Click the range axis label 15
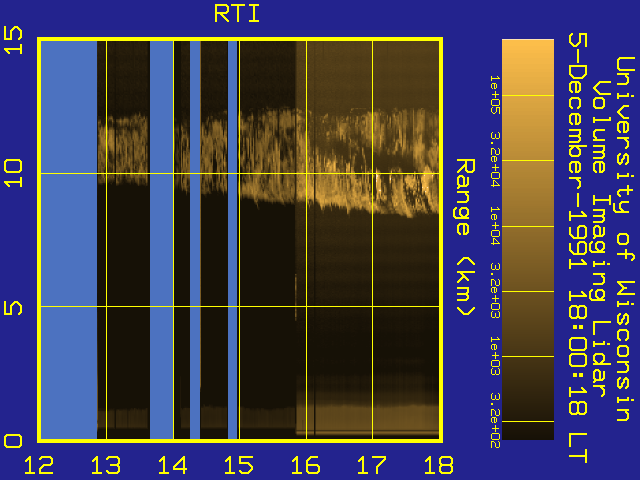Image resolution: width=640 pixels, height=480 pixels. (x=13, y=40)
